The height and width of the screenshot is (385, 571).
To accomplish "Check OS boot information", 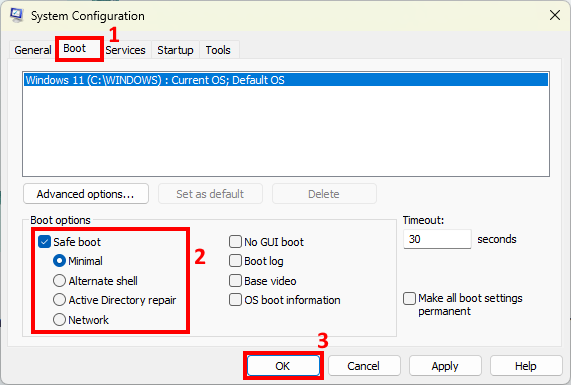I will (235, 300).
